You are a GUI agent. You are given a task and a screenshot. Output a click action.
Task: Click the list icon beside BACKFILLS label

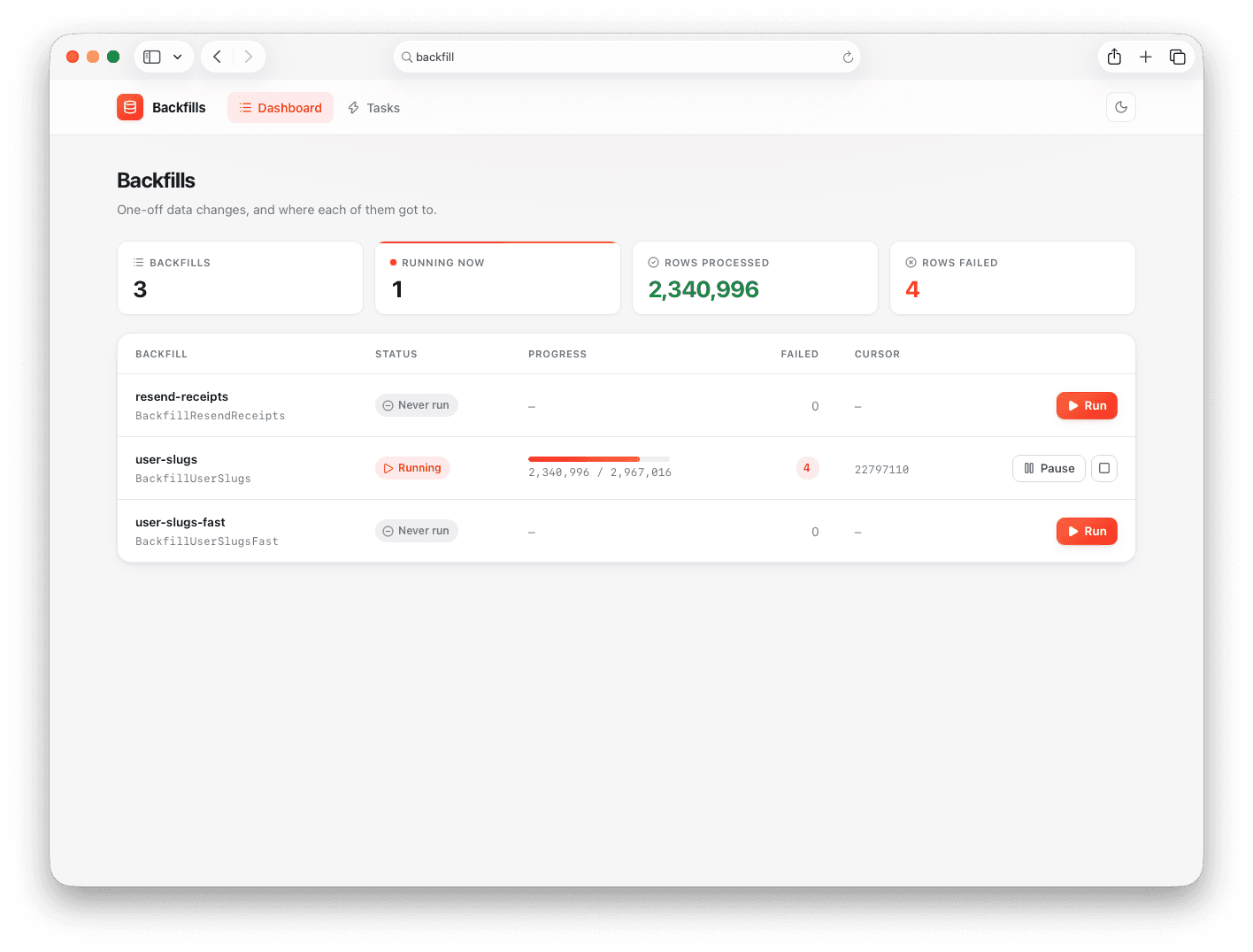pyautogui.click(x=138, y=263)
